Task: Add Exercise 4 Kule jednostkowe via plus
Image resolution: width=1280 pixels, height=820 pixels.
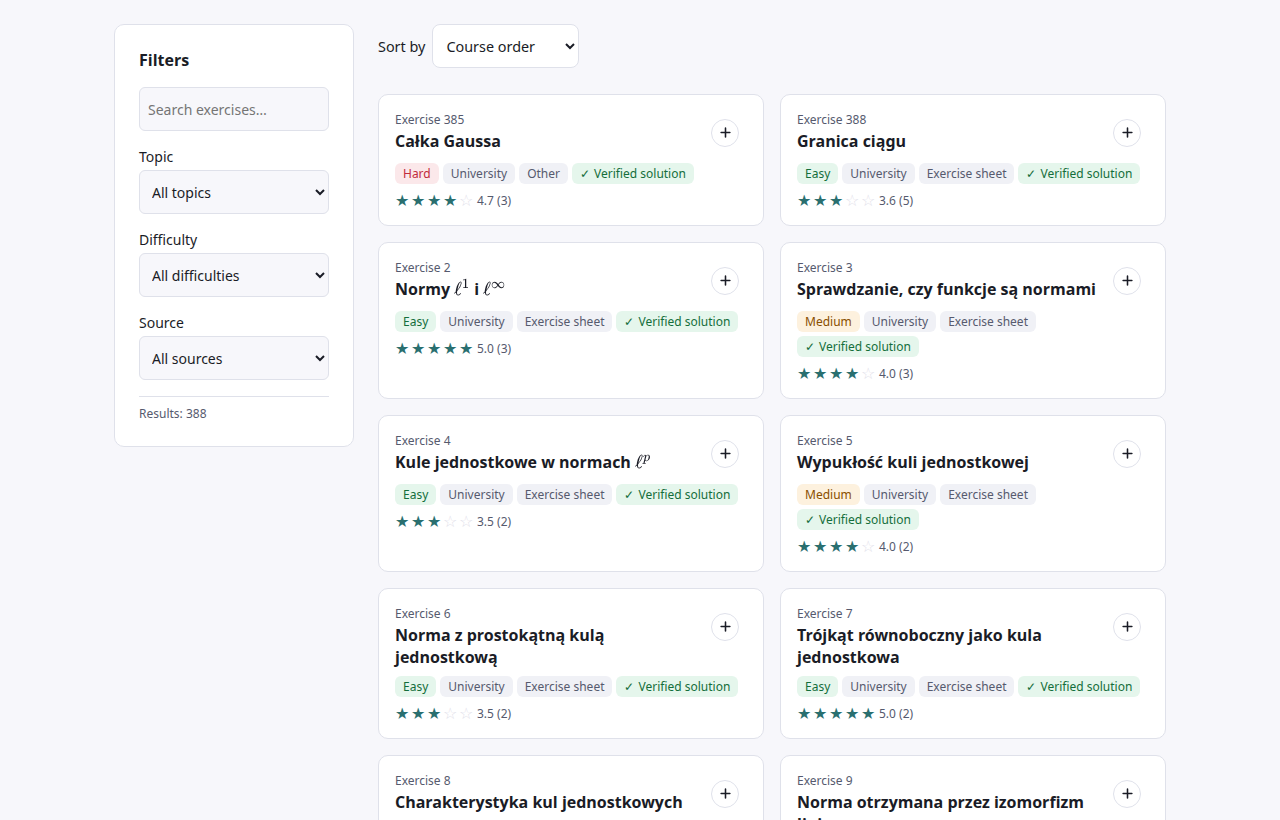Action: [725, 454]
